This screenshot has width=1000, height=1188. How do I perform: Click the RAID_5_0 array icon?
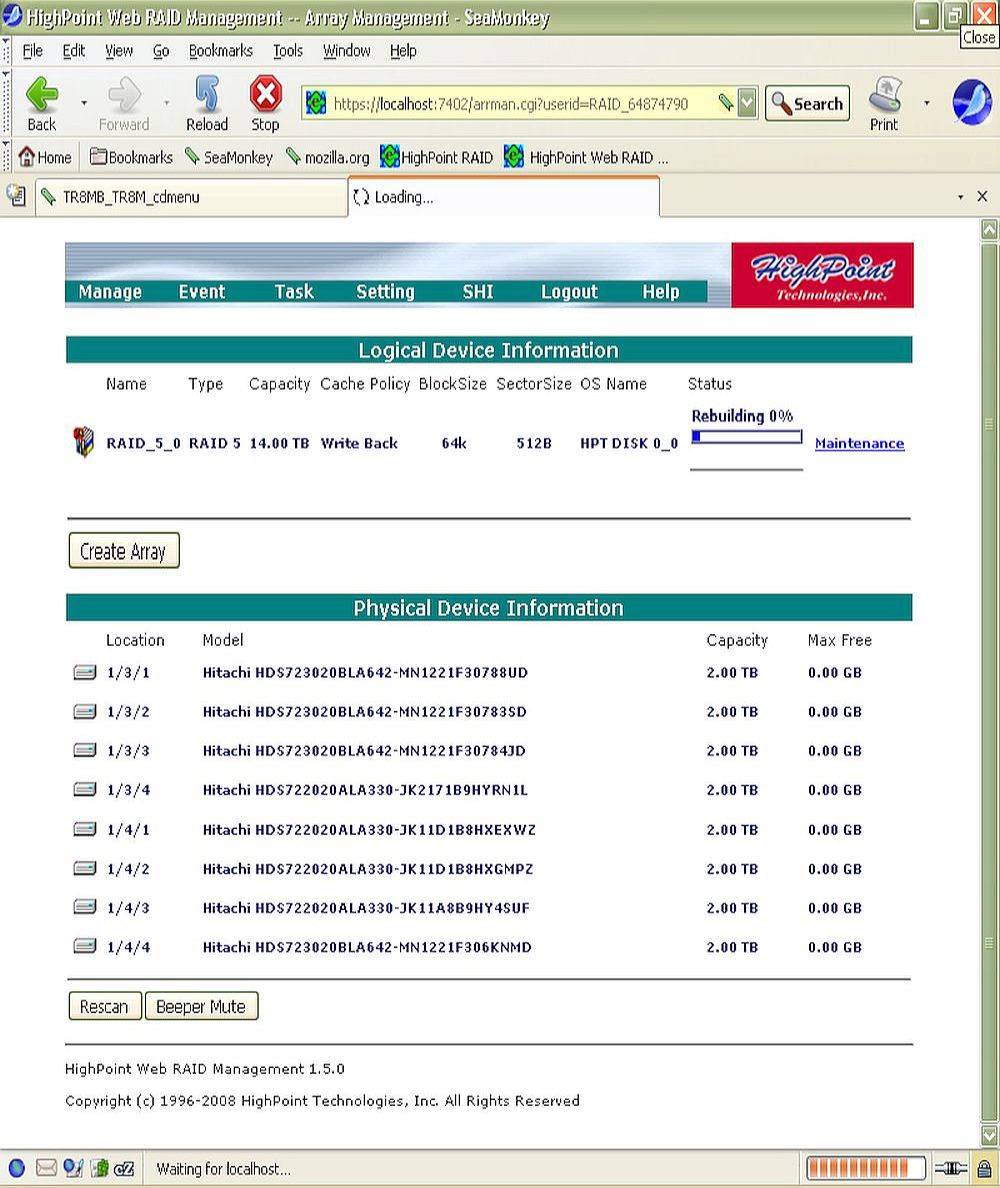83,442
